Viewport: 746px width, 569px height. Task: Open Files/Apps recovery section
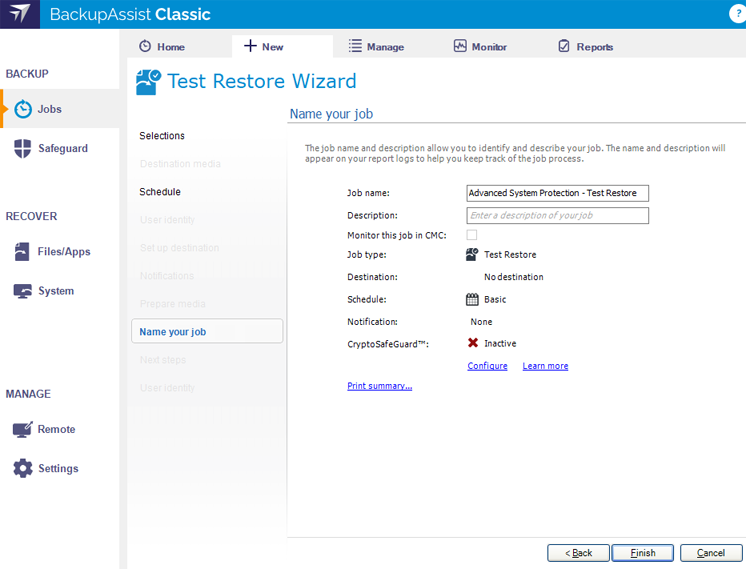click(59, 251)
